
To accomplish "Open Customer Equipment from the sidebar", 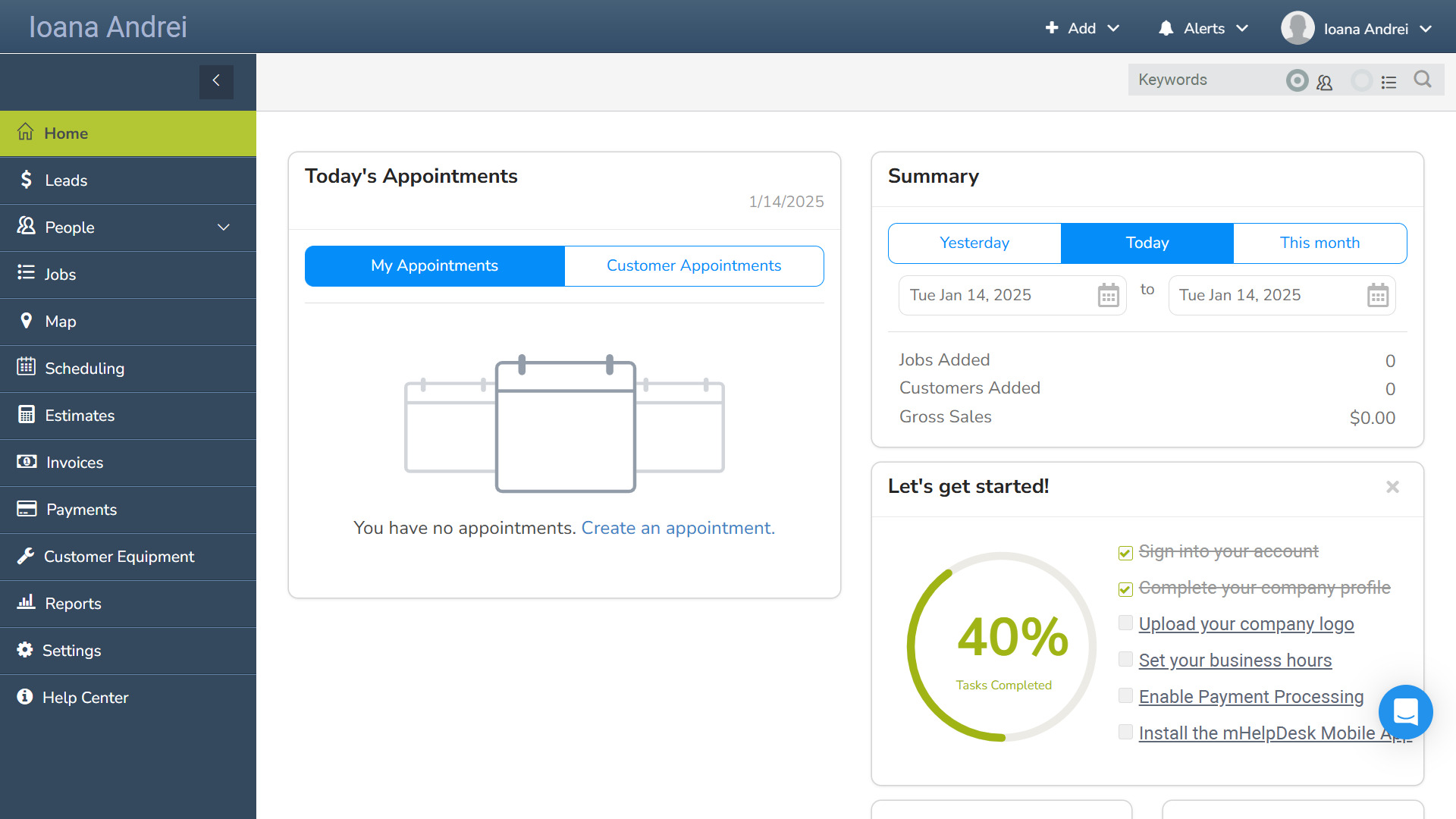I will pyautogui.click(x=119, y=557).
